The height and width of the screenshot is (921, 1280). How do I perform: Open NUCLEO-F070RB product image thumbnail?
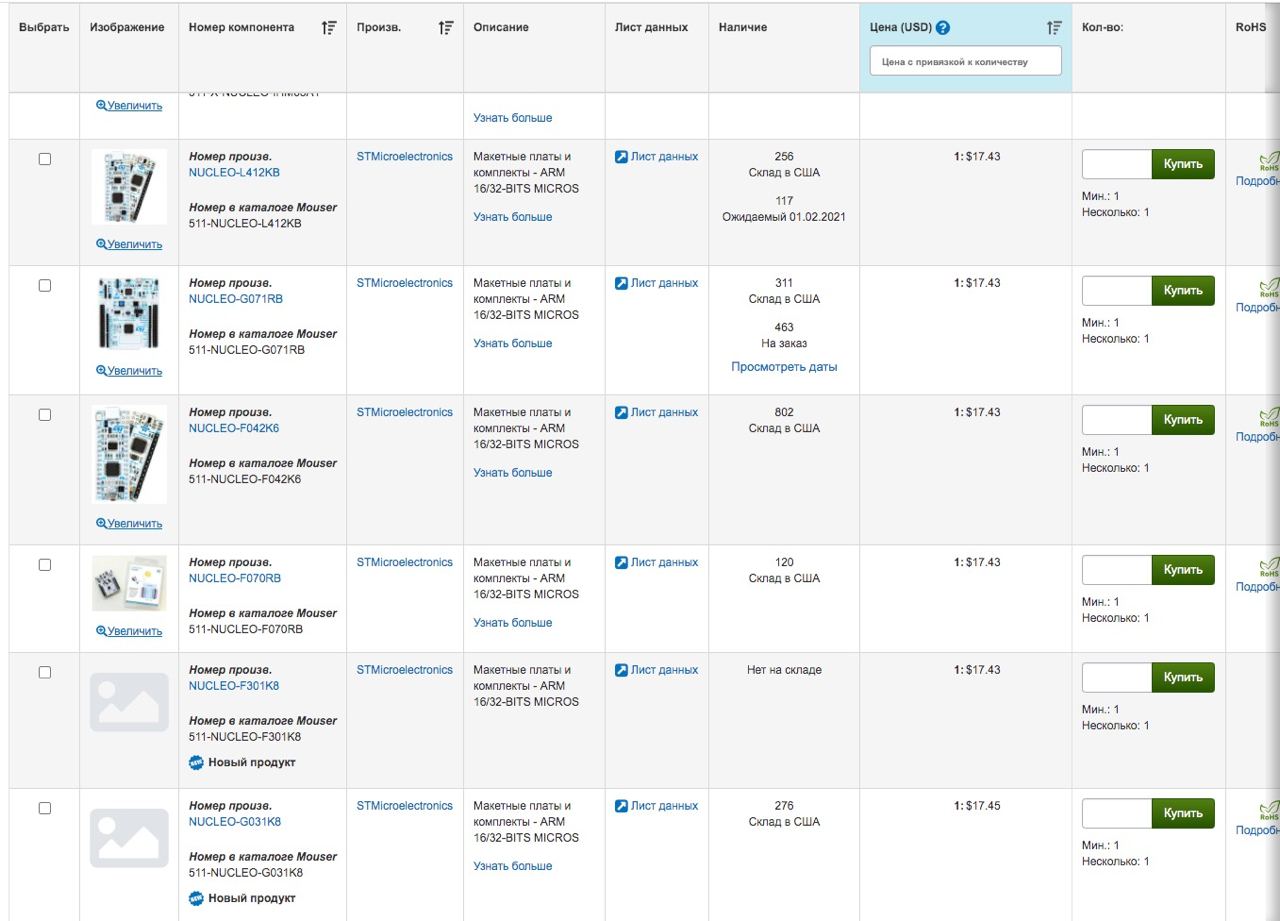(129, 583)
